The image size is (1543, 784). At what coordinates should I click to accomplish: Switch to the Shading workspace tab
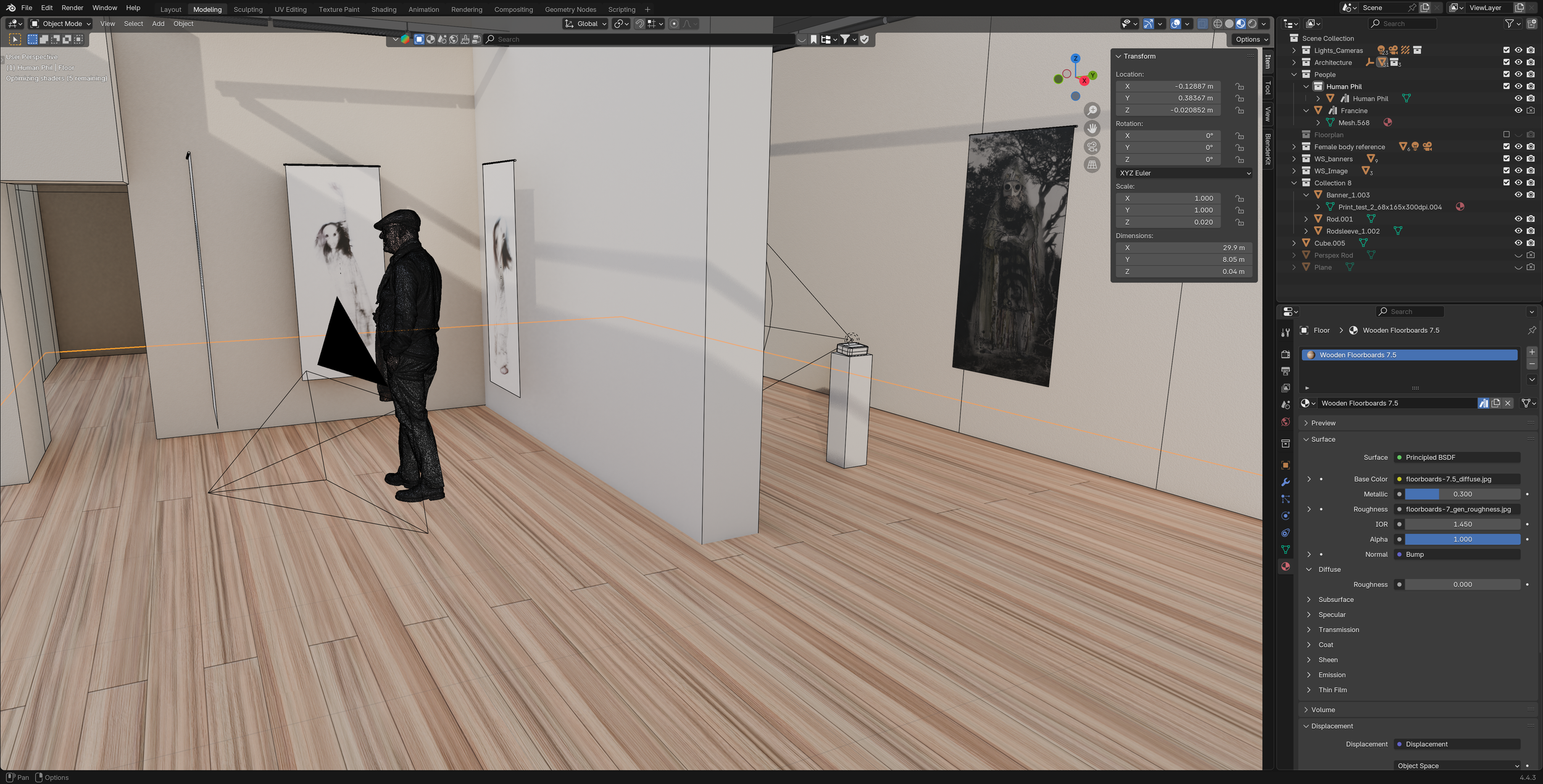383,9
